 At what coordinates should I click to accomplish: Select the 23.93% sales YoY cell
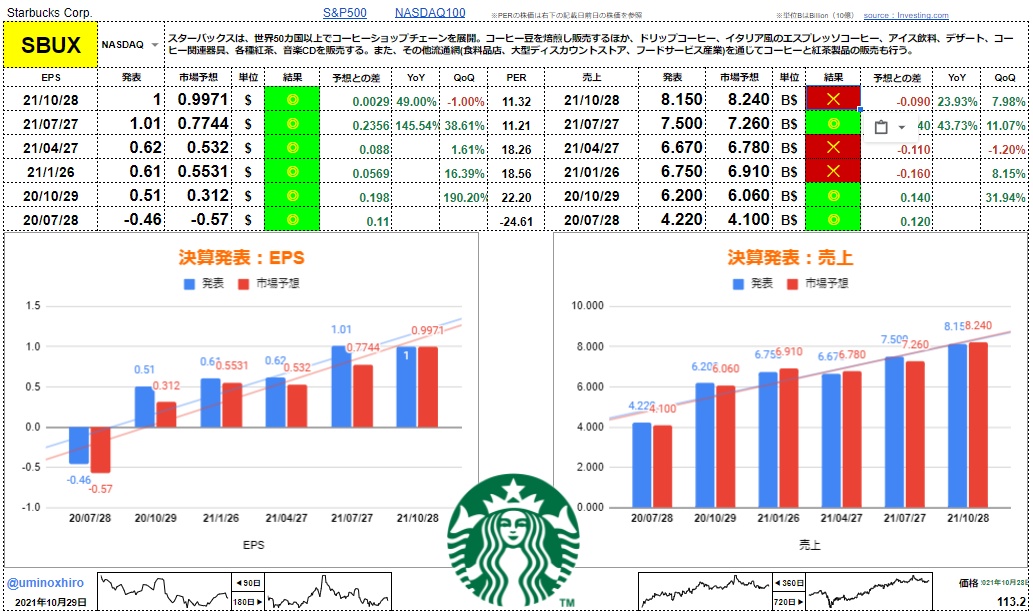pyautogui.click(x=957, y=101)
